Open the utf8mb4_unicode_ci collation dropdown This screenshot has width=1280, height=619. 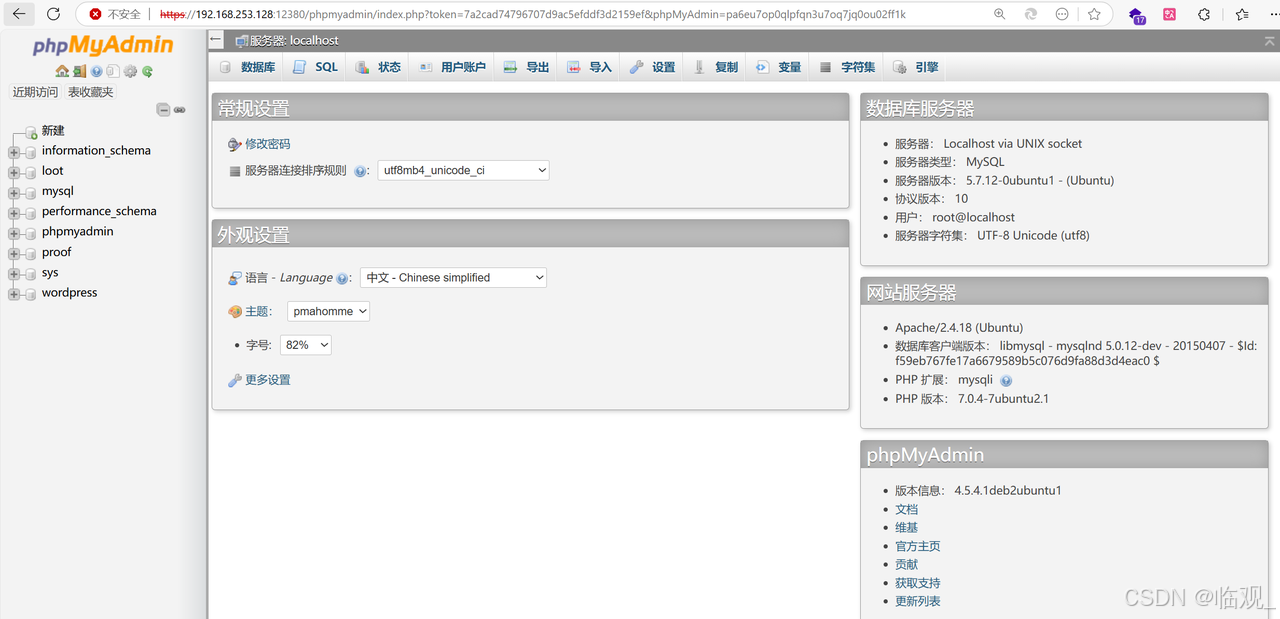tap(463, 171)
